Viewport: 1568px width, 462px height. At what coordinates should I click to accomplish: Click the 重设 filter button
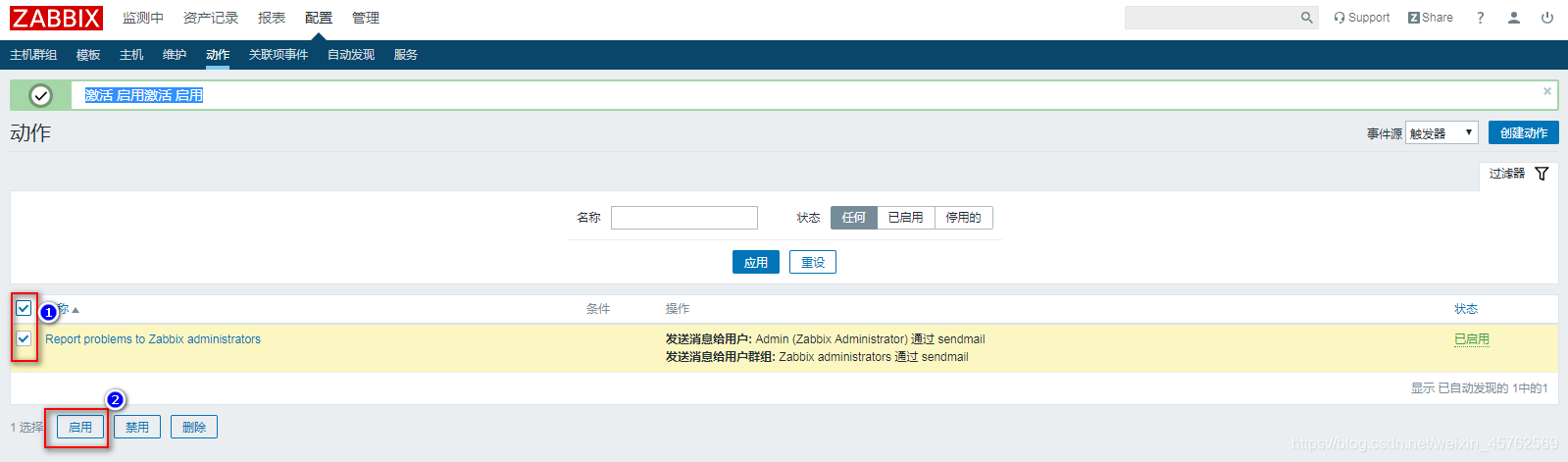(813, 262)
